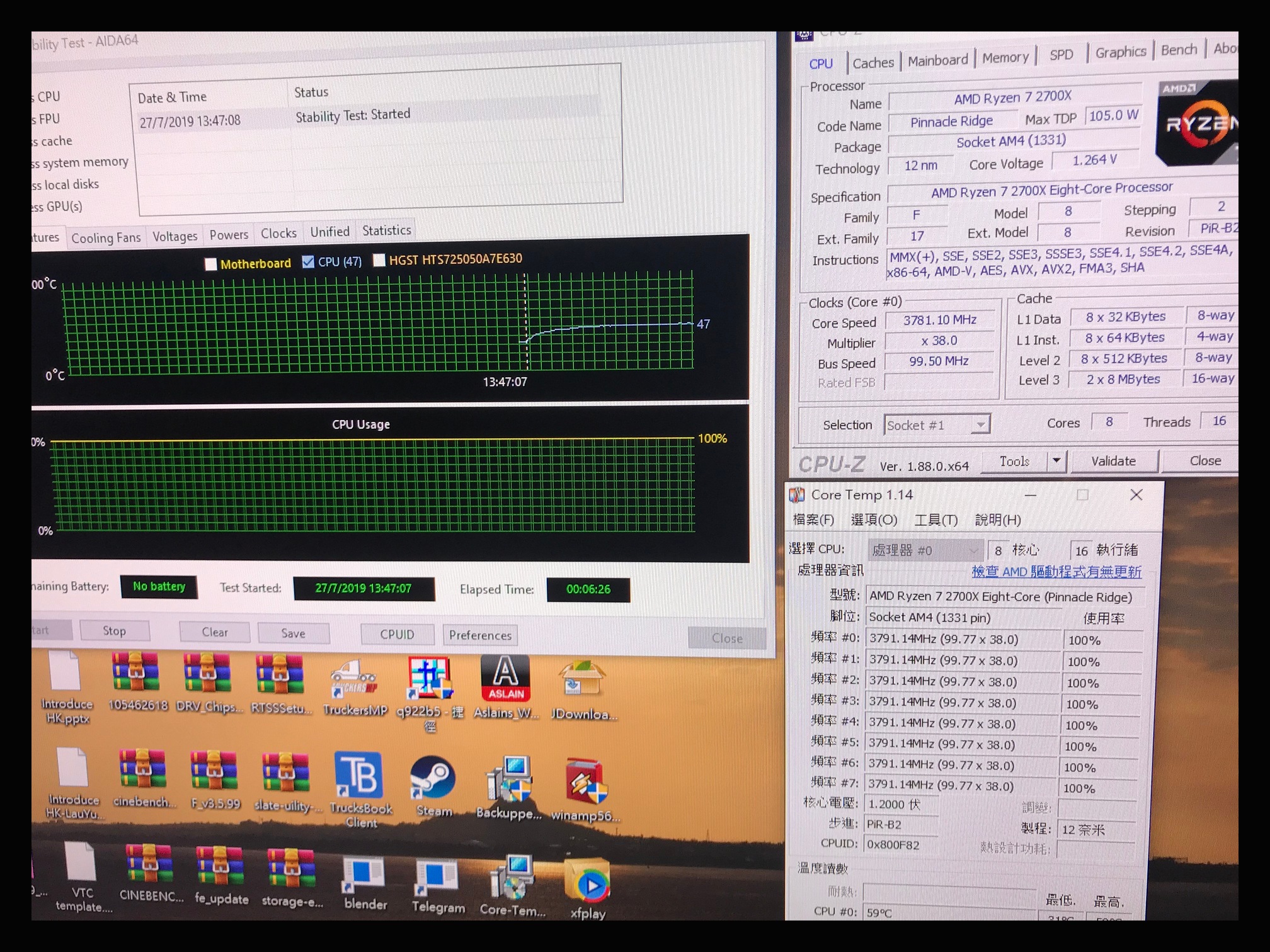Enable the Motherboard temperature checkbox

tap(211, 264)
